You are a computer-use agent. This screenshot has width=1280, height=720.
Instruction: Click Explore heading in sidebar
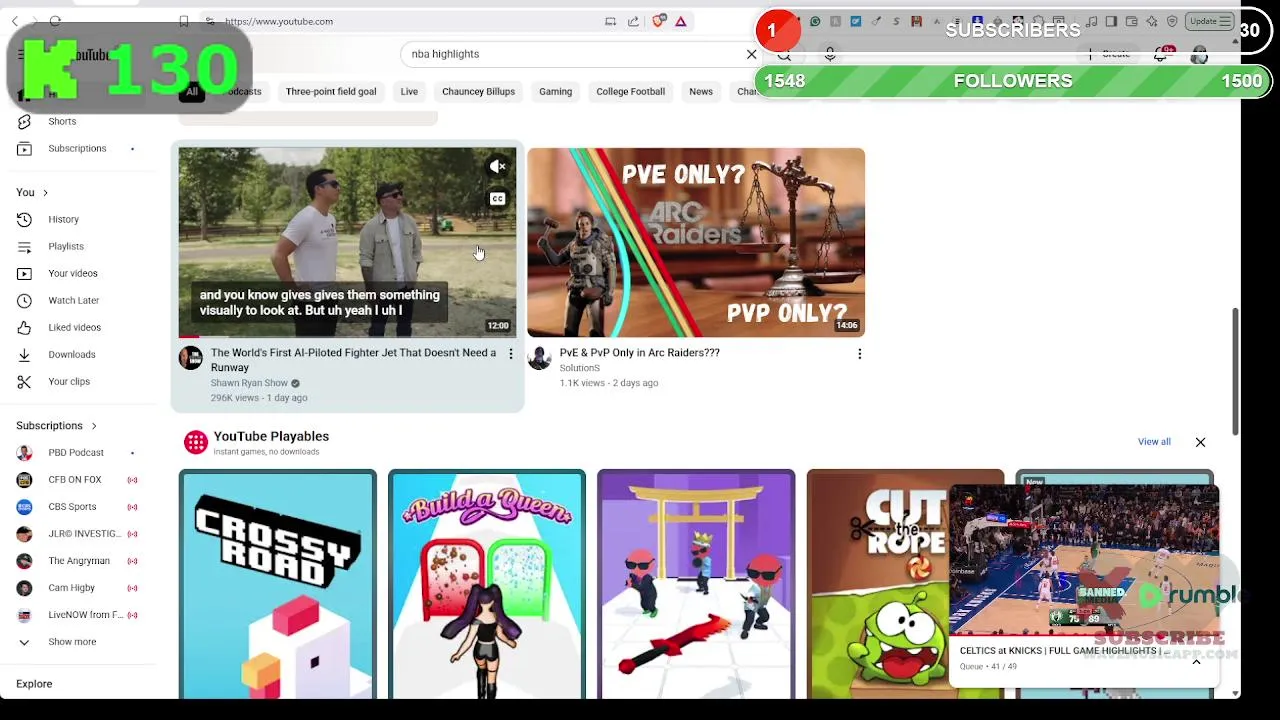point(34,684)
